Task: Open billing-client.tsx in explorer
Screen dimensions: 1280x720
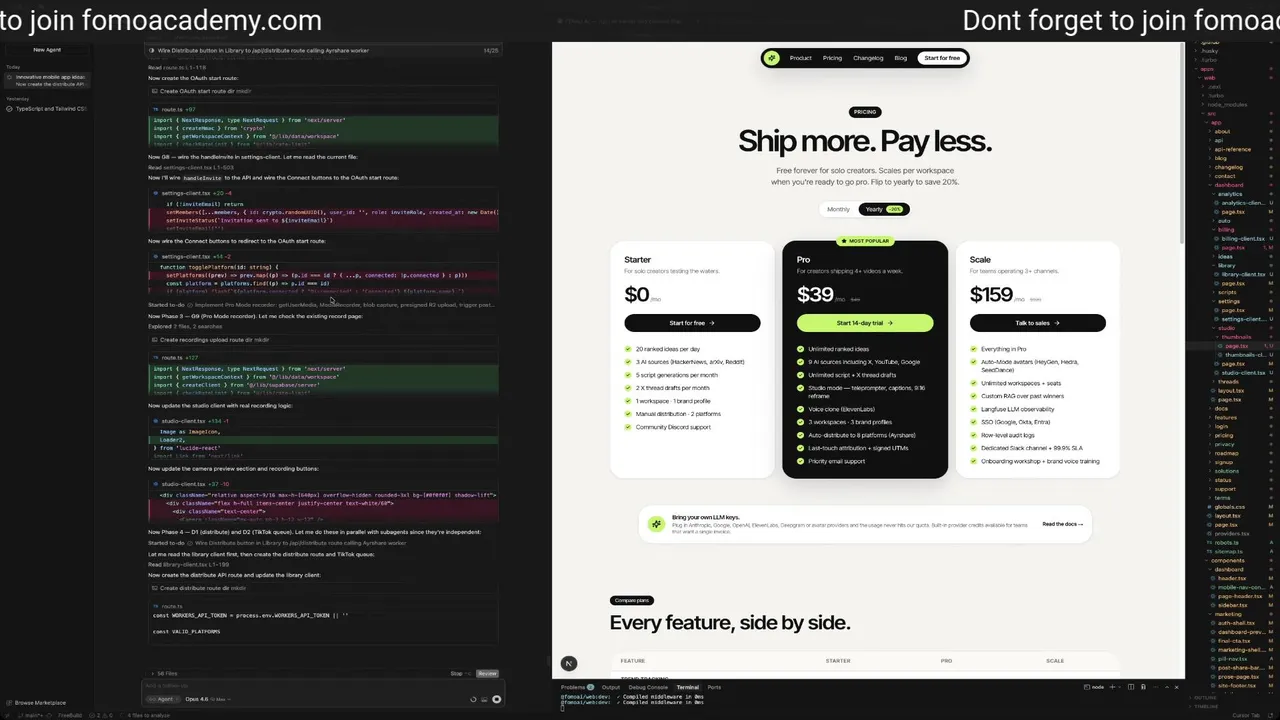Action: coord(1243,238)
